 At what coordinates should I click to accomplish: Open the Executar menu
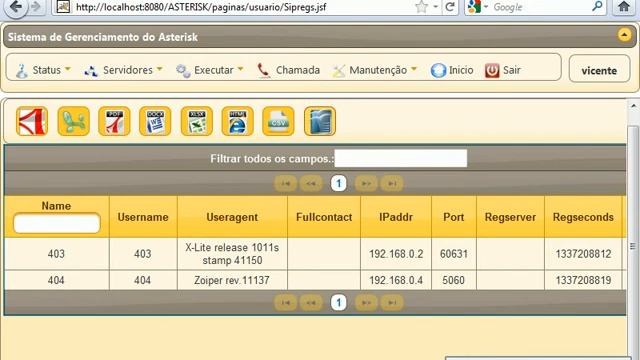click(210, 70)
